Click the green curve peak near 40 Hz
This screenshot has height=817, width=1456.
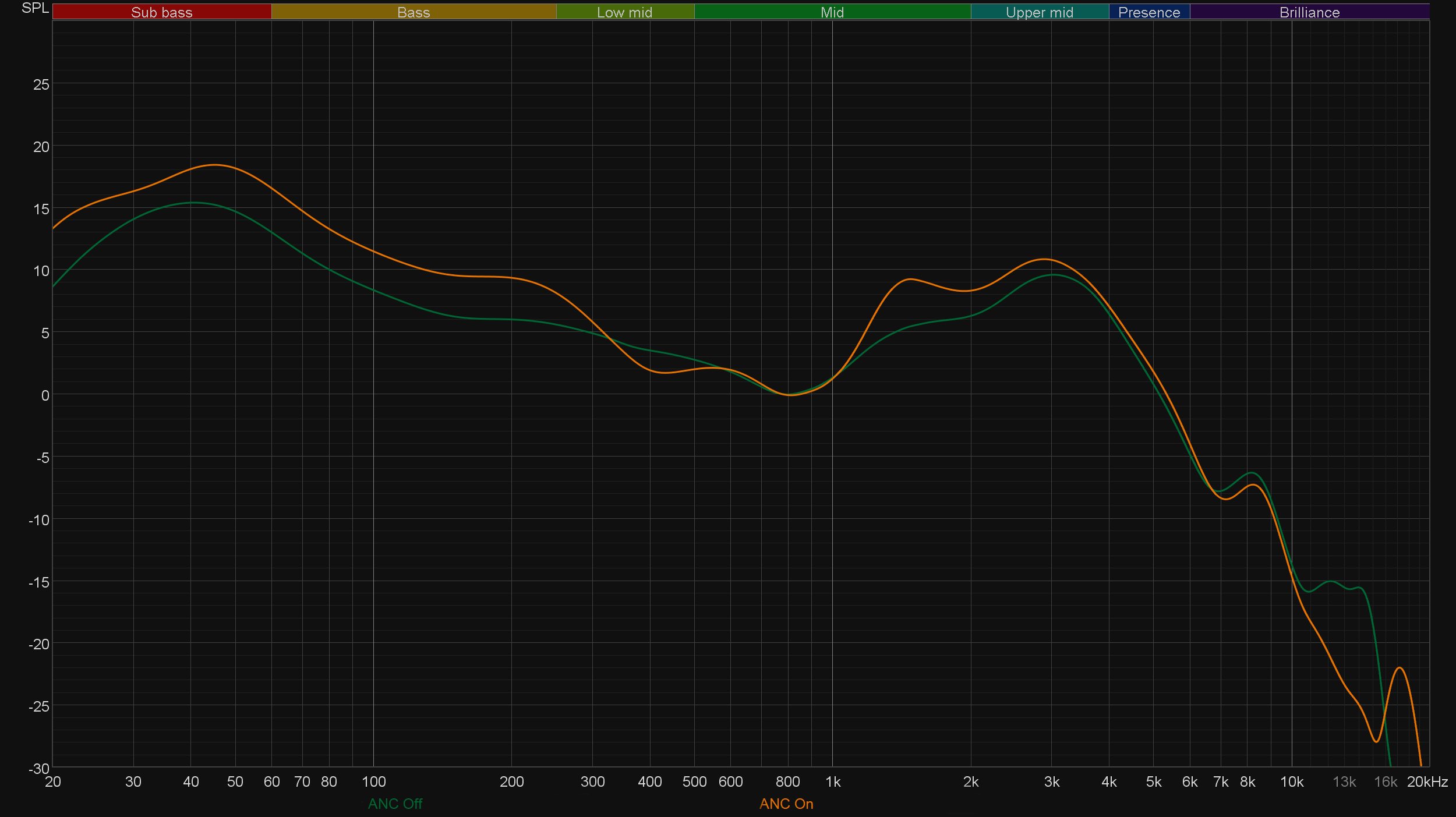(x=194, y=203)
